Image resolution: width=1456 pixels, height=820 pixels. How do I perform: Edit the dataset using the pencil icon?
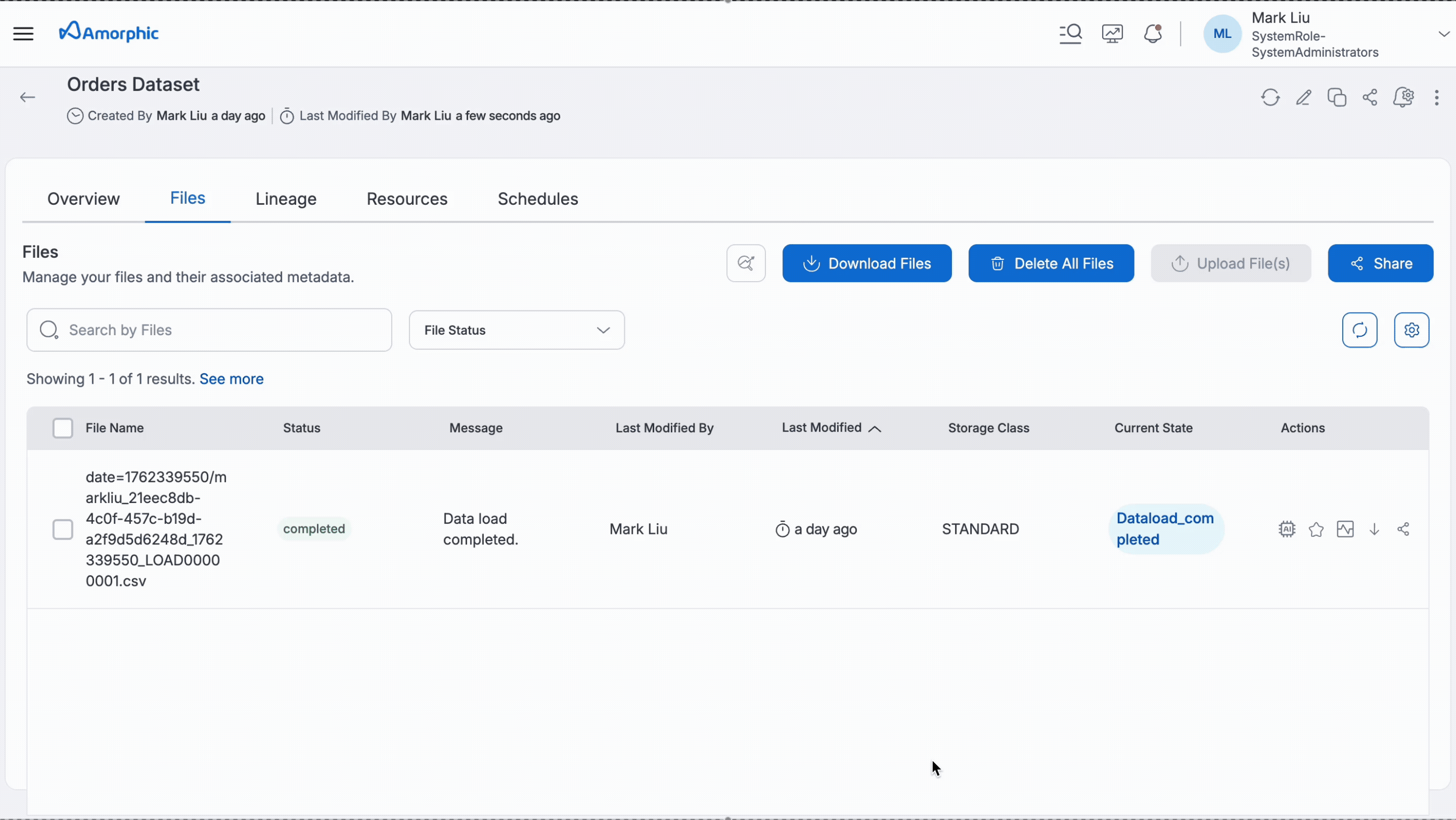tap(1304, 97)
